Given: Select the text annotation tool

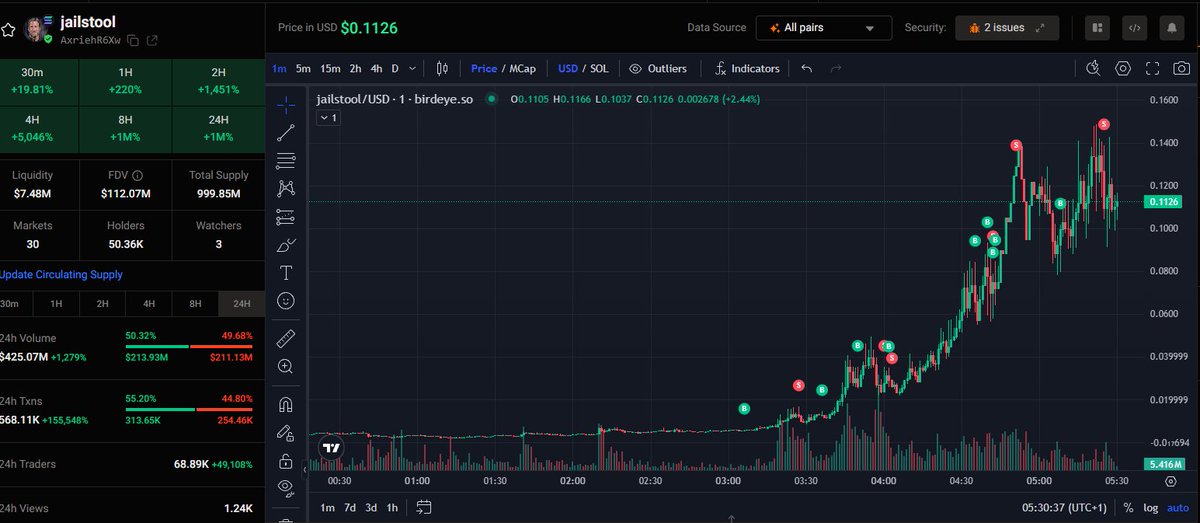Looking at the screenshot, I should tap(286, 272).
